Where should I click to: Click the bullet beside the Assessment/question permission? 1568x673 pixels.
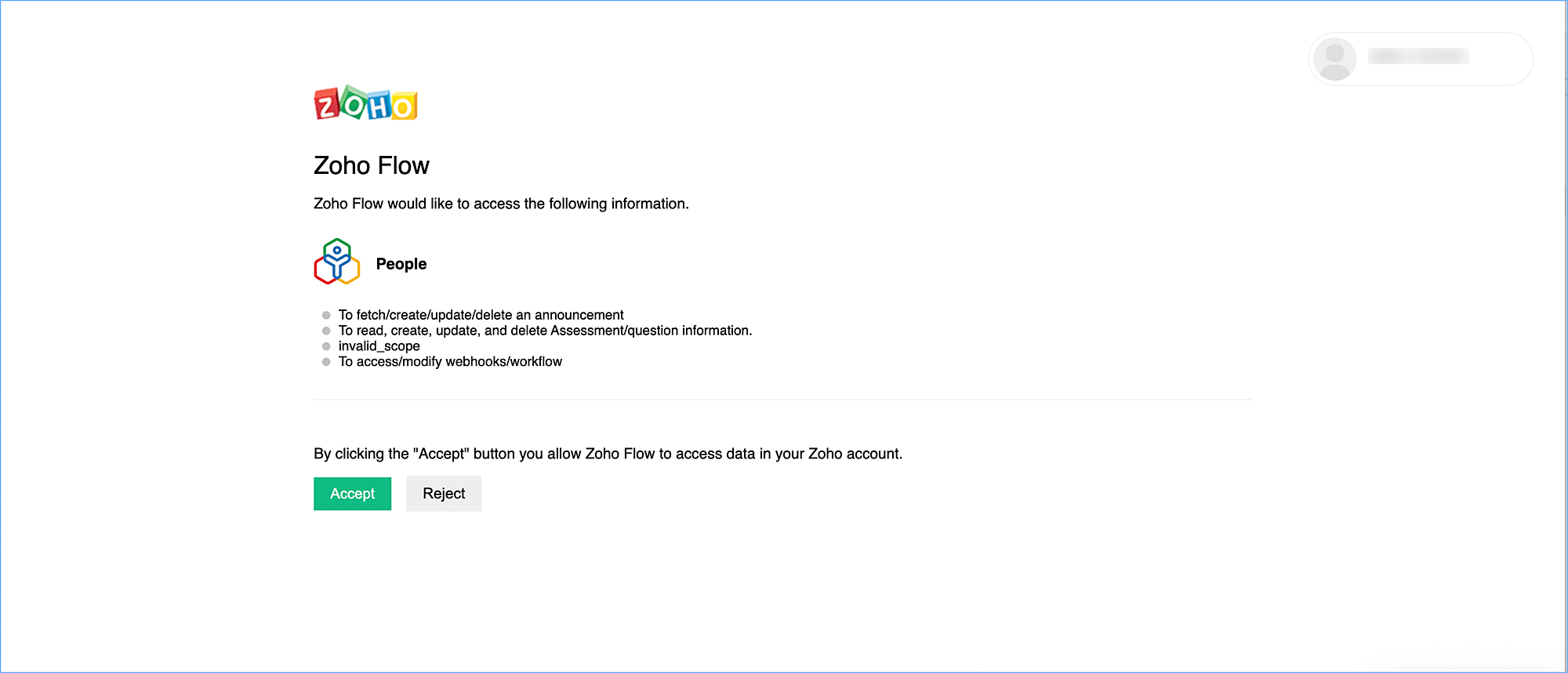pyautogui.click(x=326, y=331)
